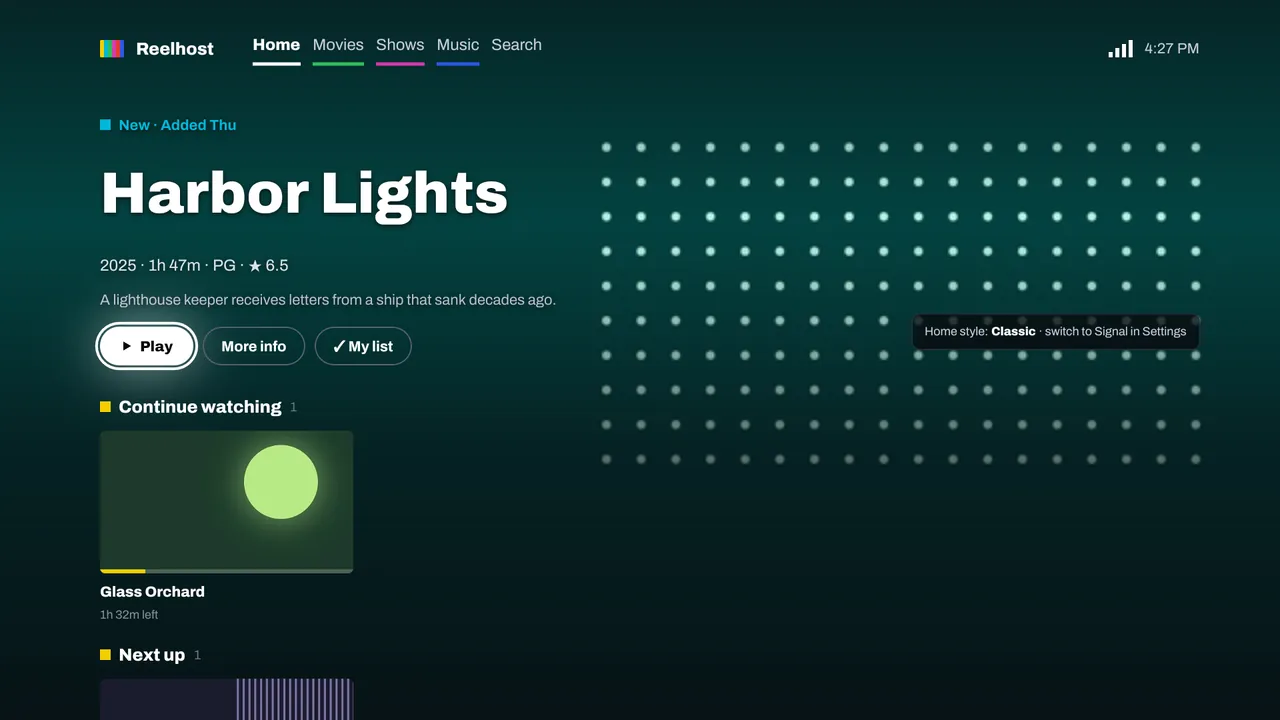
Task: Click the Glass Orchard progress bar
Action: [x=227, y=571]
